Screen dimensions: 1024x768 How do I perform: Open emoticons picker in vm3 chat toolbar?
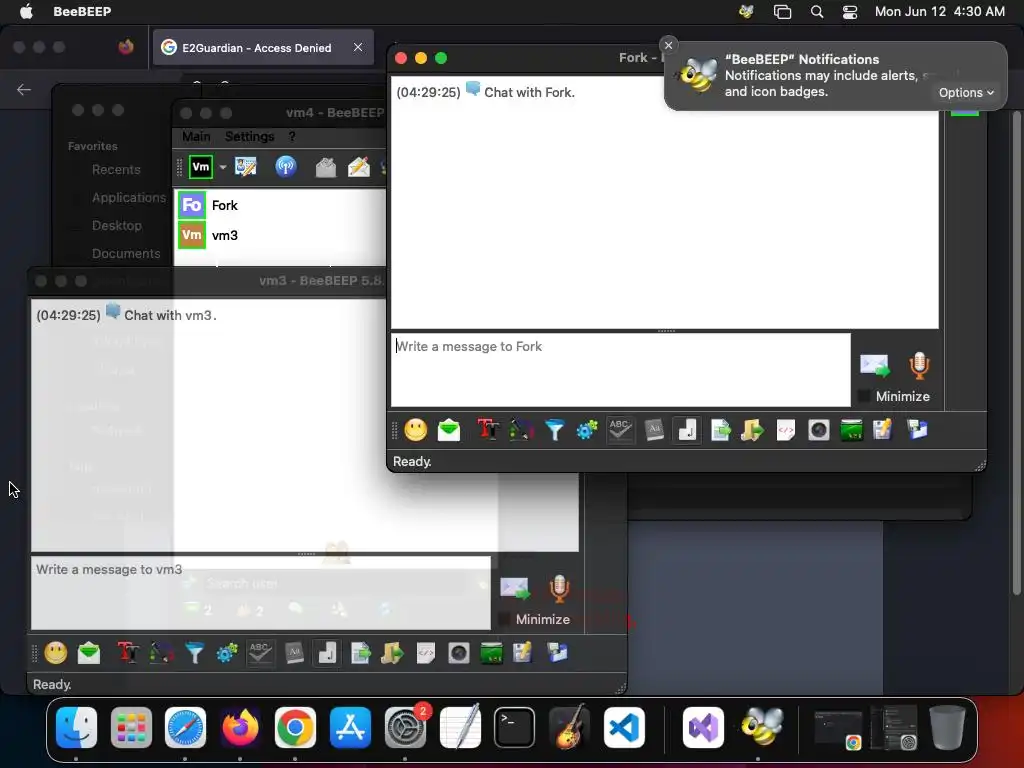pos(56,653)
